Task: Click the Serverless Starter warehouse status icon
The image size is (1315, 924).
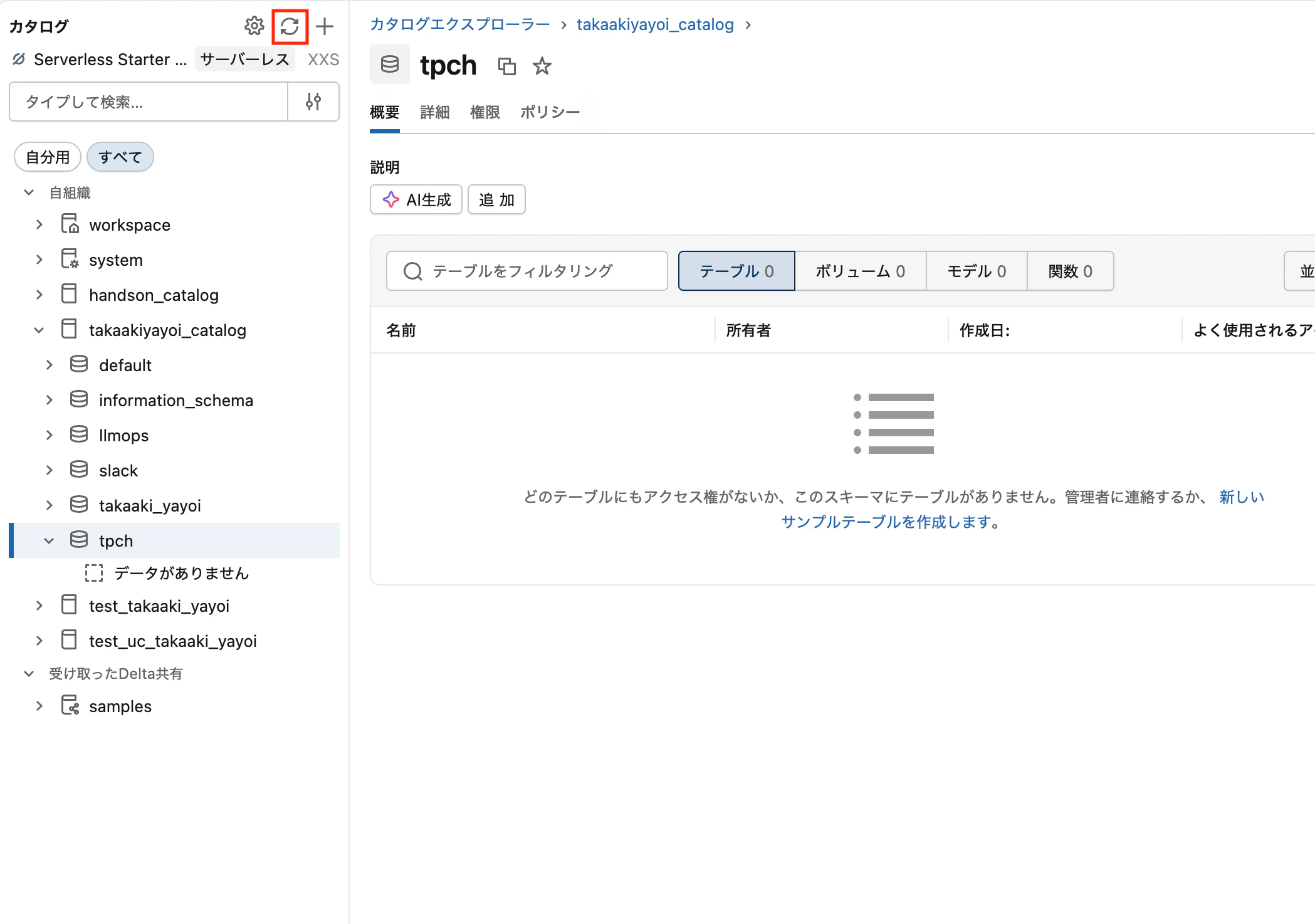Action: click(x=19, y=60)
